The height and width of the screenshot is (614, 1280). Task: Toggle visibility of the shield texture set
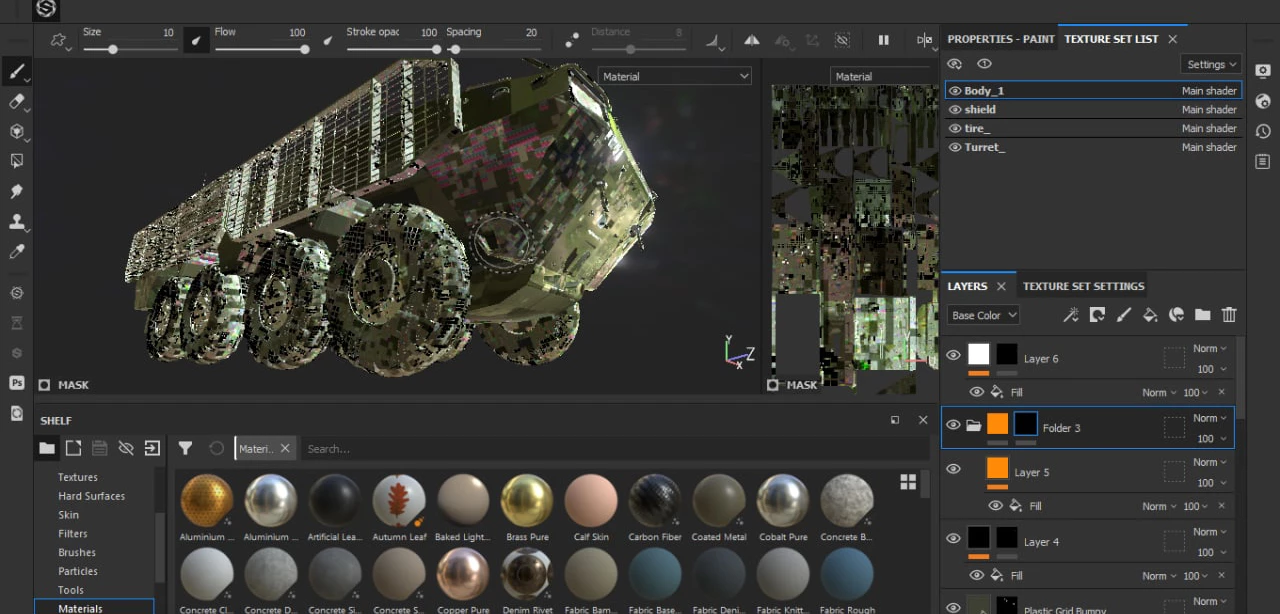click(955, 110)
